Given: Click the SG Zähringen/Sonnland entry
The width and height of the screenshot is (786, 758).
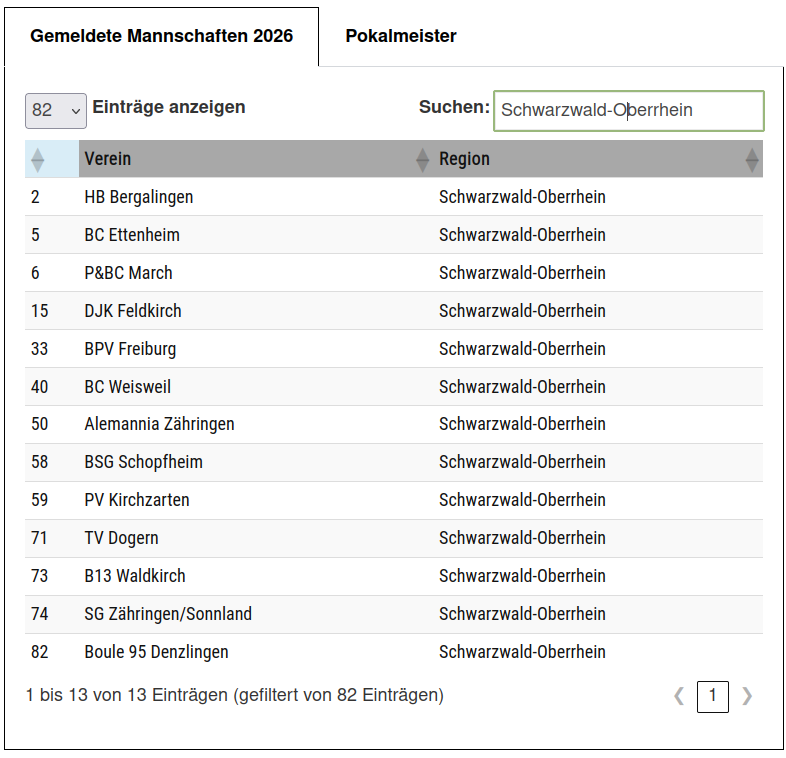Looking at the screenshot, I should 168,614.
